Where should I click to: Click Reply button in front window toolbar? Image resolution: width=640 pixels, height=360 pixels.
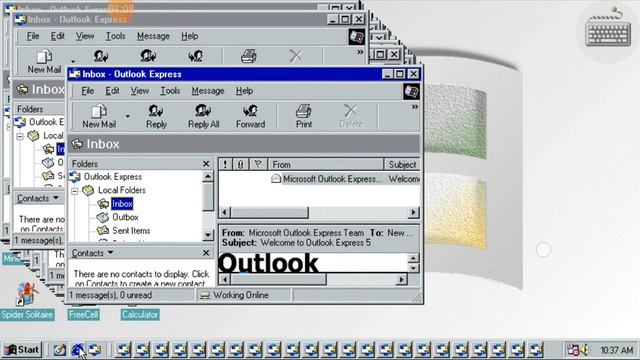click(156, 116)
